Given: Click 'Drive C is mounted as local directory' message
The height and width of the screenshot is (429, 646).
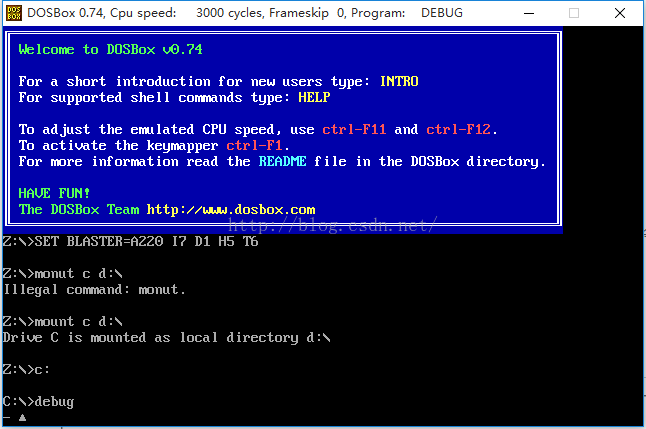Looking at the screenshot, I should click(x=166, y=338).
